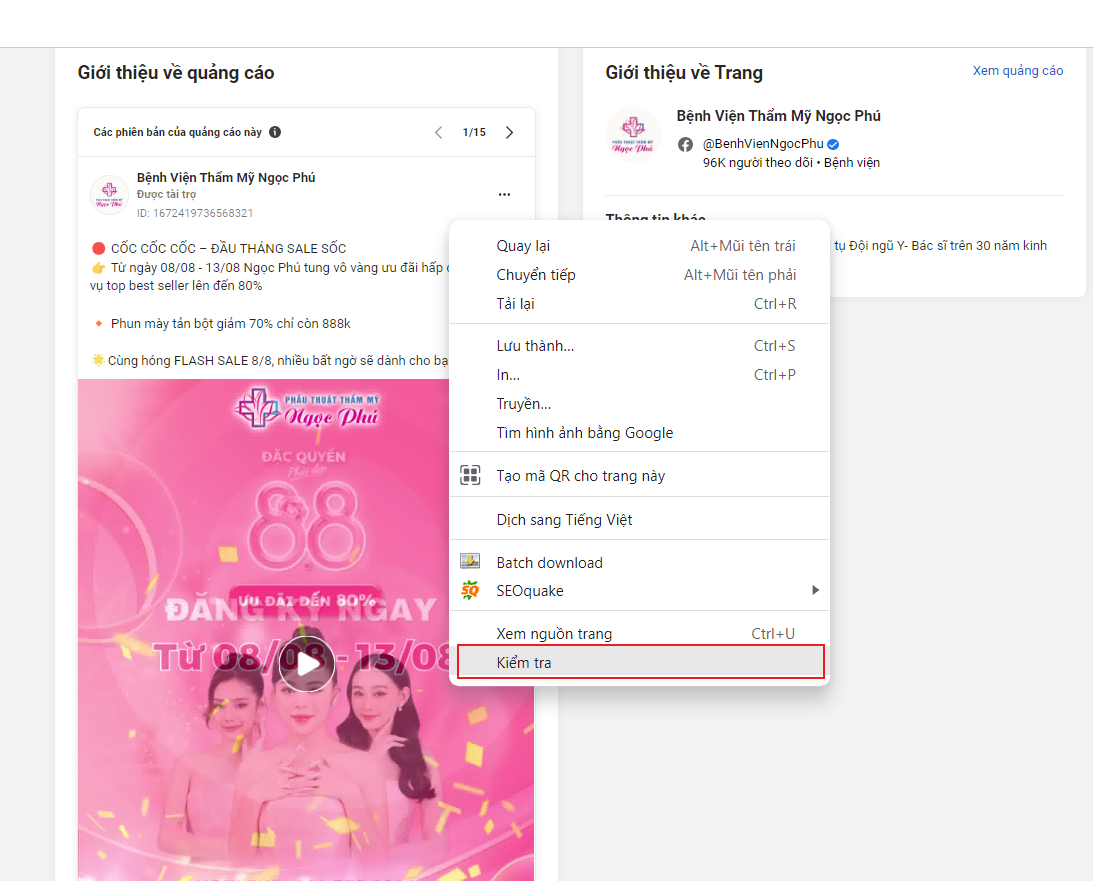Go to previous ad version arrow
Image resolution: width=1093 pixels, height=881 pixels.
438,132
